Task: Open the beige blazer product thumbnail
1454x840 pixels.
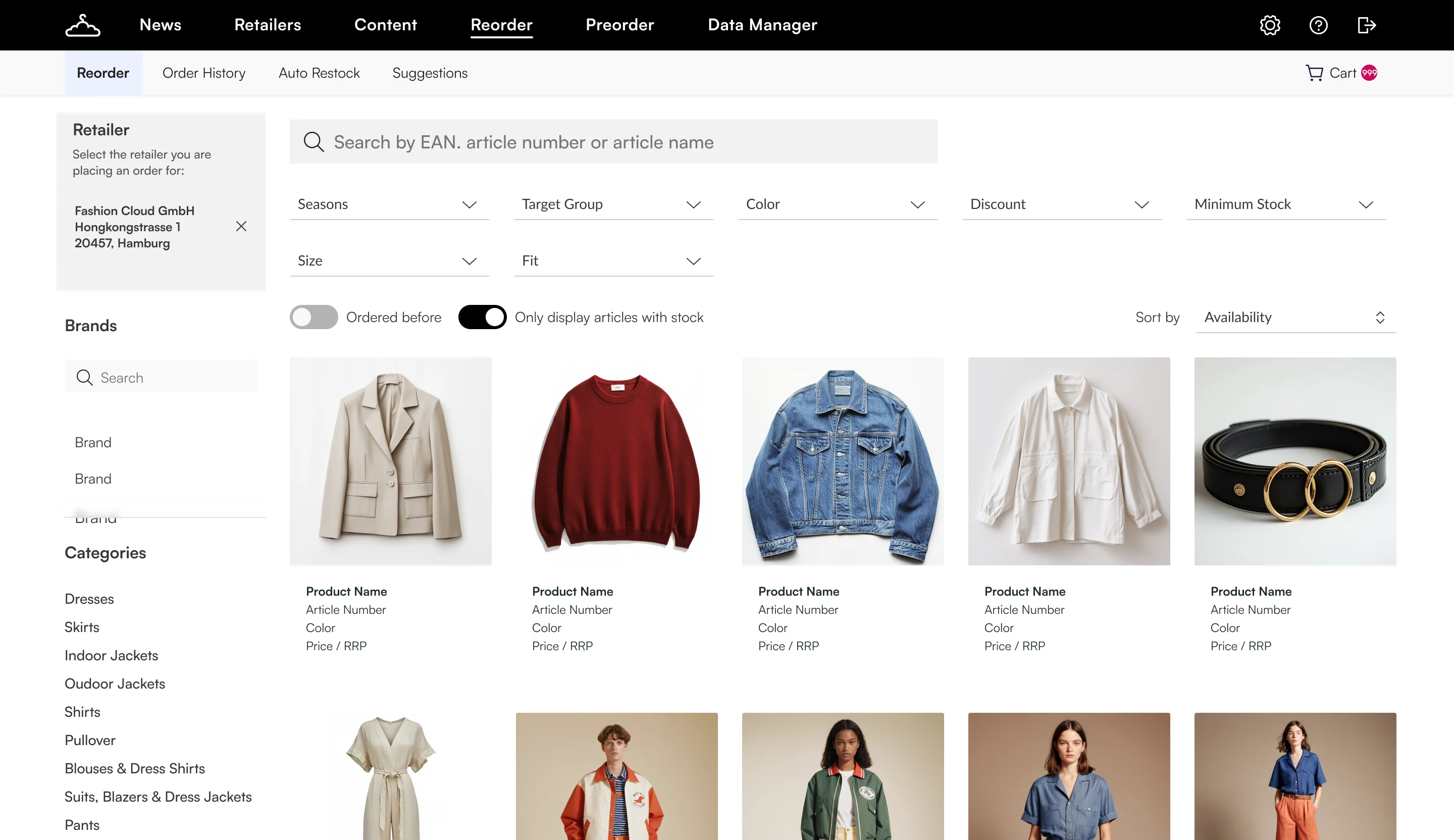Action: [391, 461]
